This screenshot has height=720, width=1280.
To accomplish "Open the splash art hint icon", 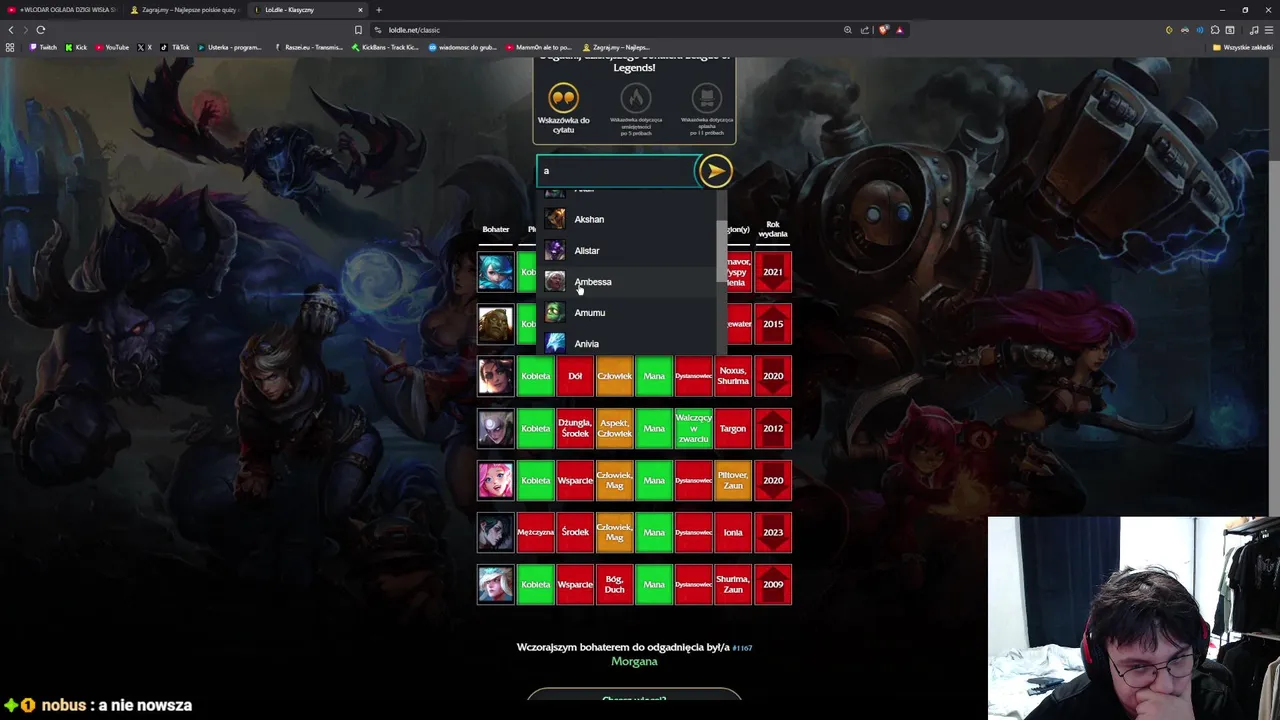I will tap(707, 98).
